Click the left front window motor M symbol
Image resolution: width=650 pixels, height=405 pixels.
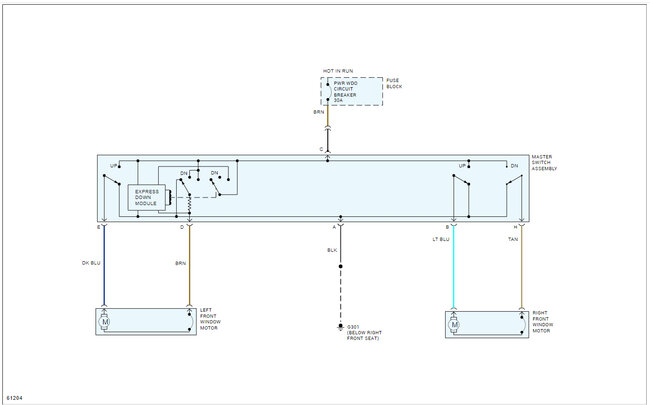point(105,321)
